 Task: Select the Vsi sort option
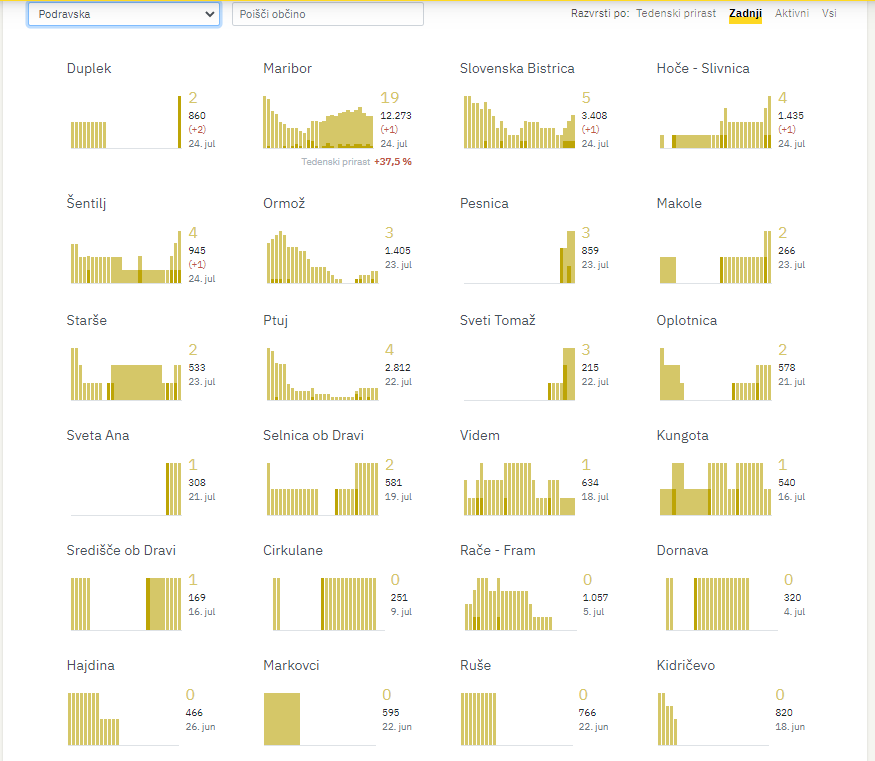(829, 13)
